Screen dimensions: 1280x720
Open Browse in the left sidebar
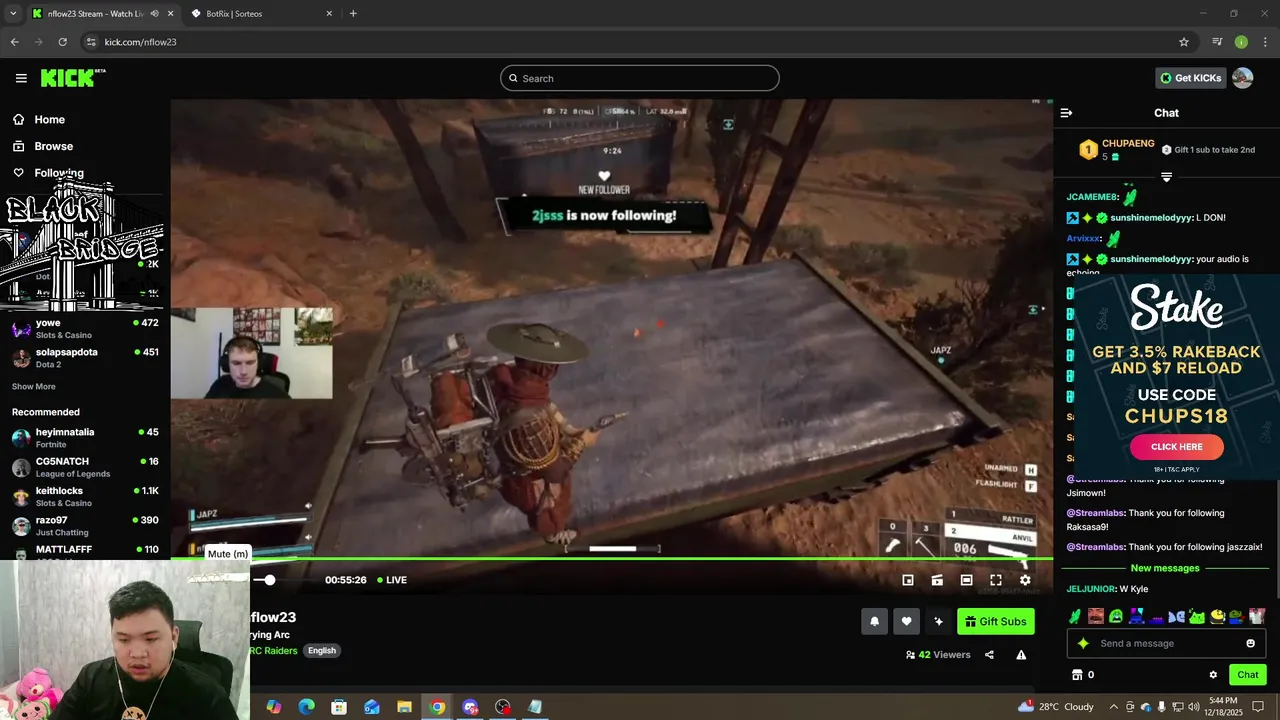[53, 146]
